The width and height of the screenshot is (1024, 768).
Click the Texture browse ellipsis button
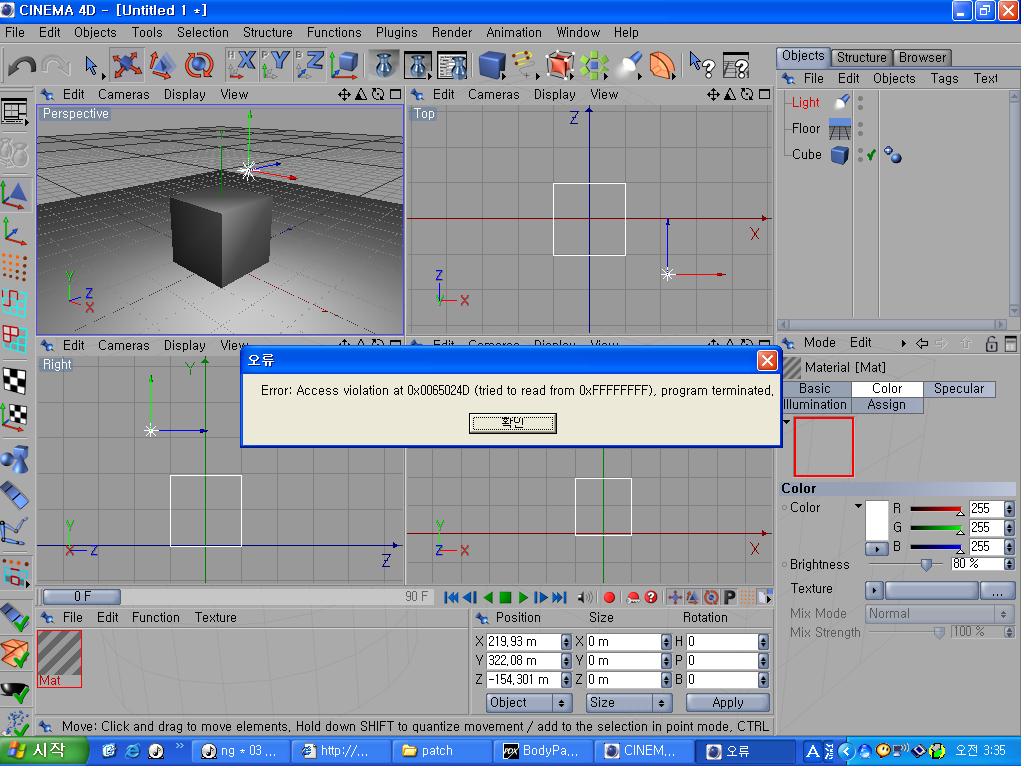[997, 591]
